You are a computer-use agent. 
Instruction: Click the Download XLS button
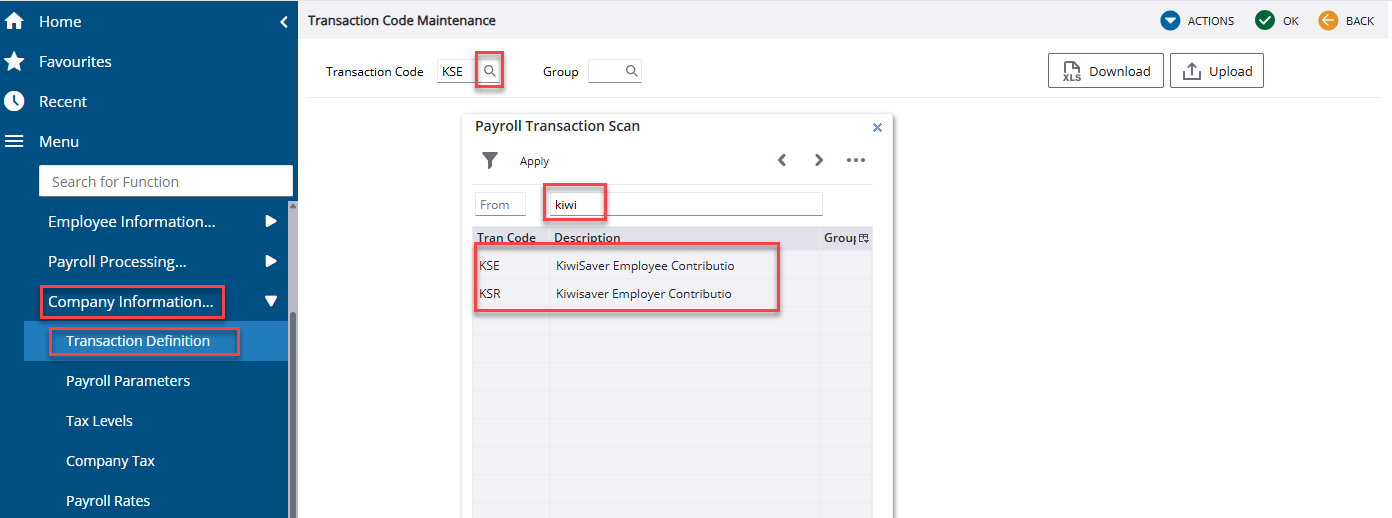click(x=1105, y=71)
